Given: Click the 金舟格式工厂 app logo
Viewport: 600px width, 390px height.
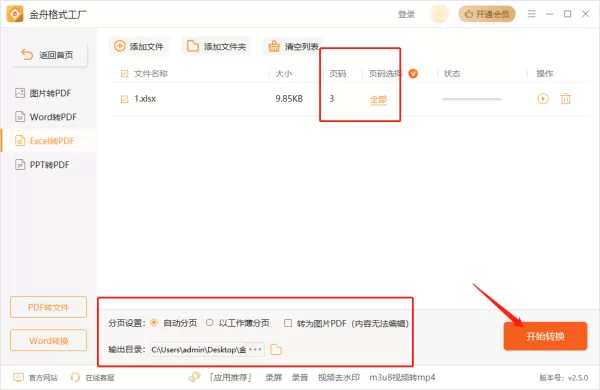Looking at the screenshot, I should click(15, 14).
